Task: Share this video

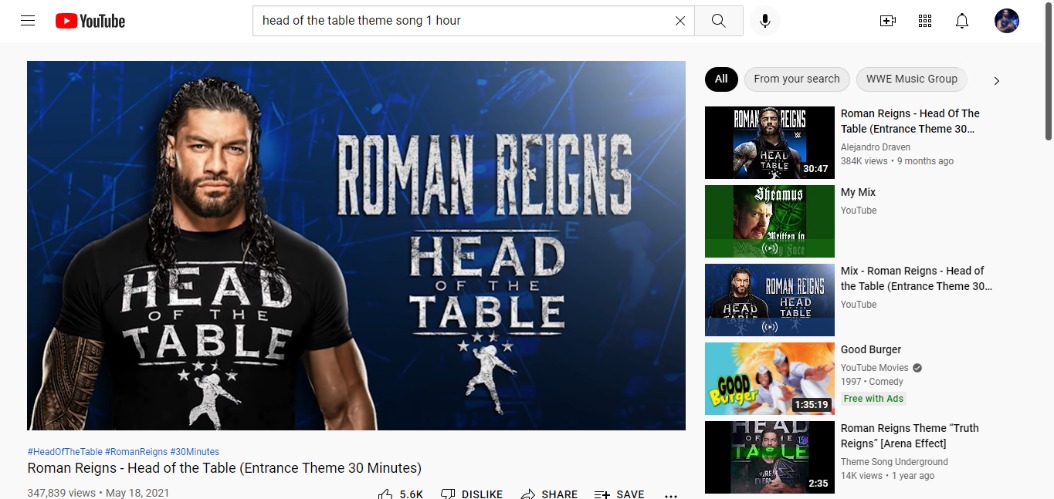Action: pyautogui.click(x=549, y=494)
